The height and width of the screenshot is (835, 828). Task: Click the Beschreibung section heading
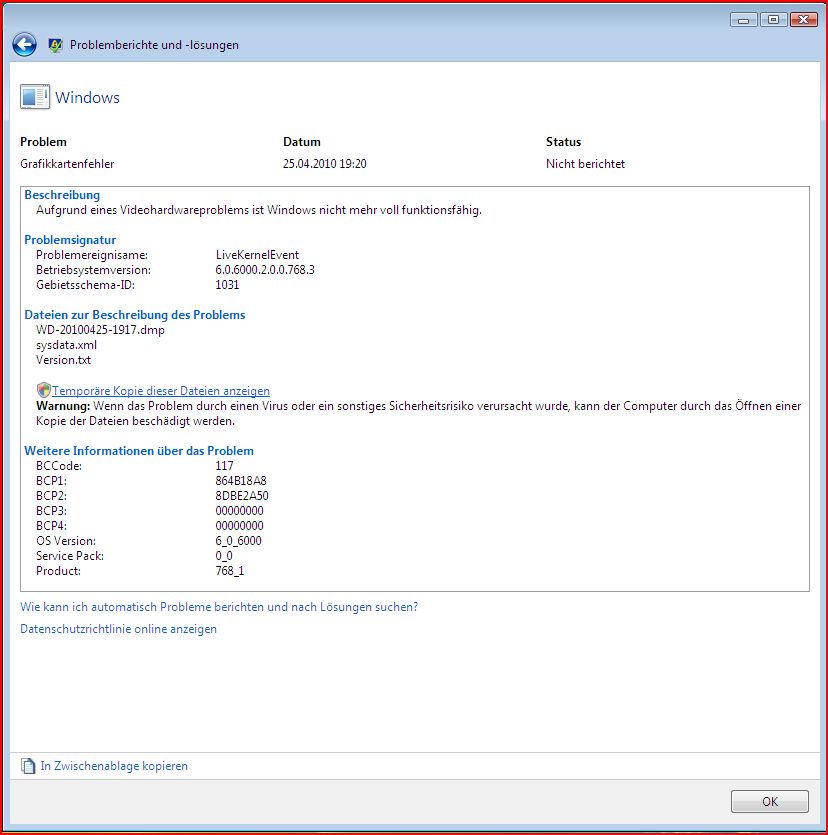[62, 195]
